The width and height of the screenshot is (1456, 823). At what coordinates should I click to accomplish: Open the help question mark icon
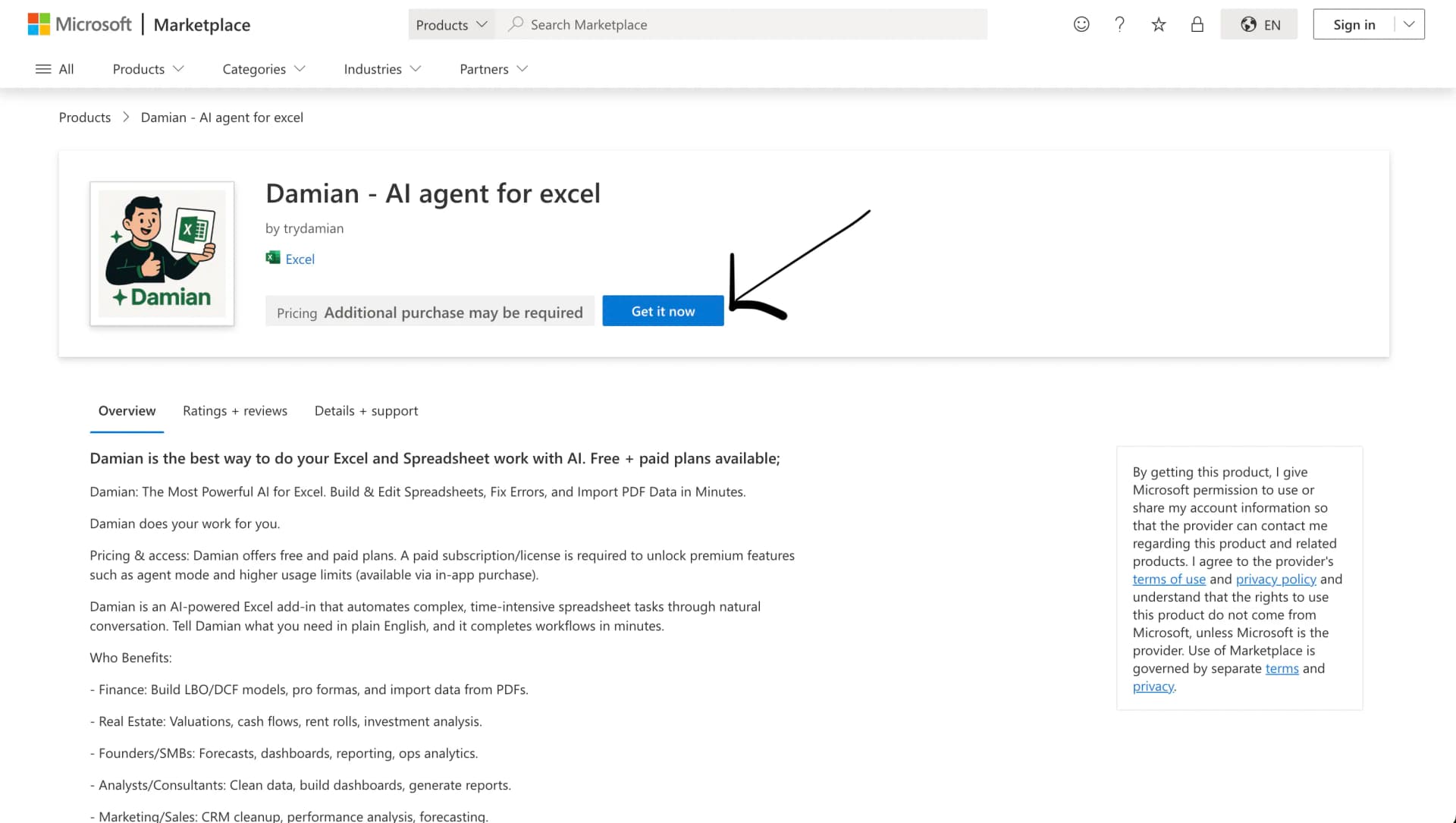[1119, 24]
